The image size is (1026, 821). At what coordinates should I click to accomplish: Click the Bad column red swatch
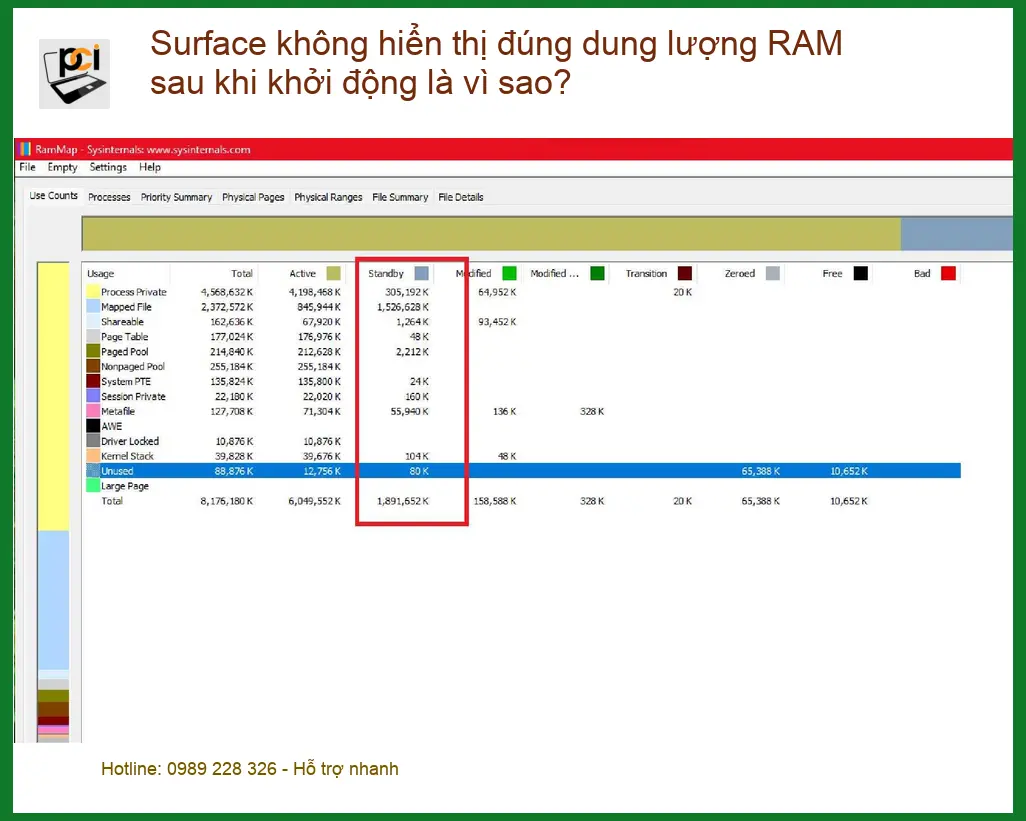(948, 273)
